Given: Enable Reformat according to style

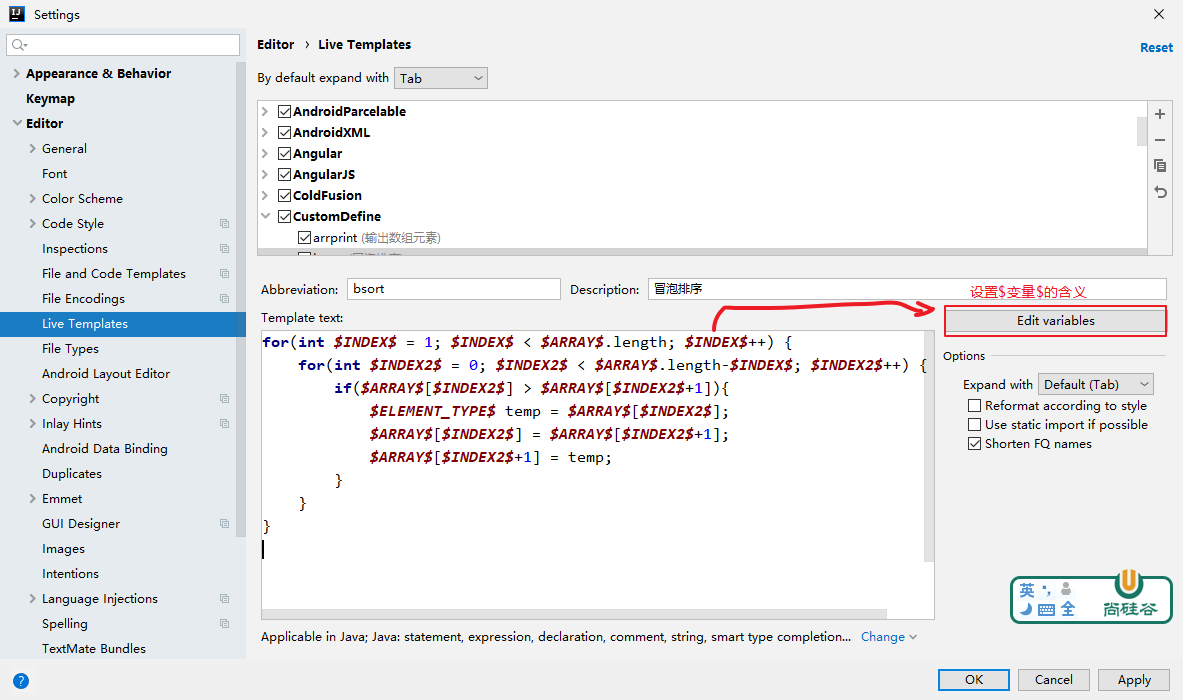Looking at the screenshot, I should click(x=974, y=406).
